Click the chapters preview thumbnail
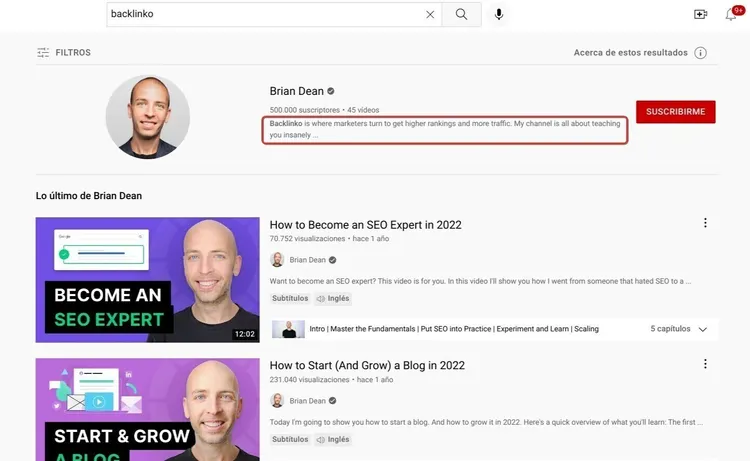This screenshot has height=461, width=750. pos(288,329)
